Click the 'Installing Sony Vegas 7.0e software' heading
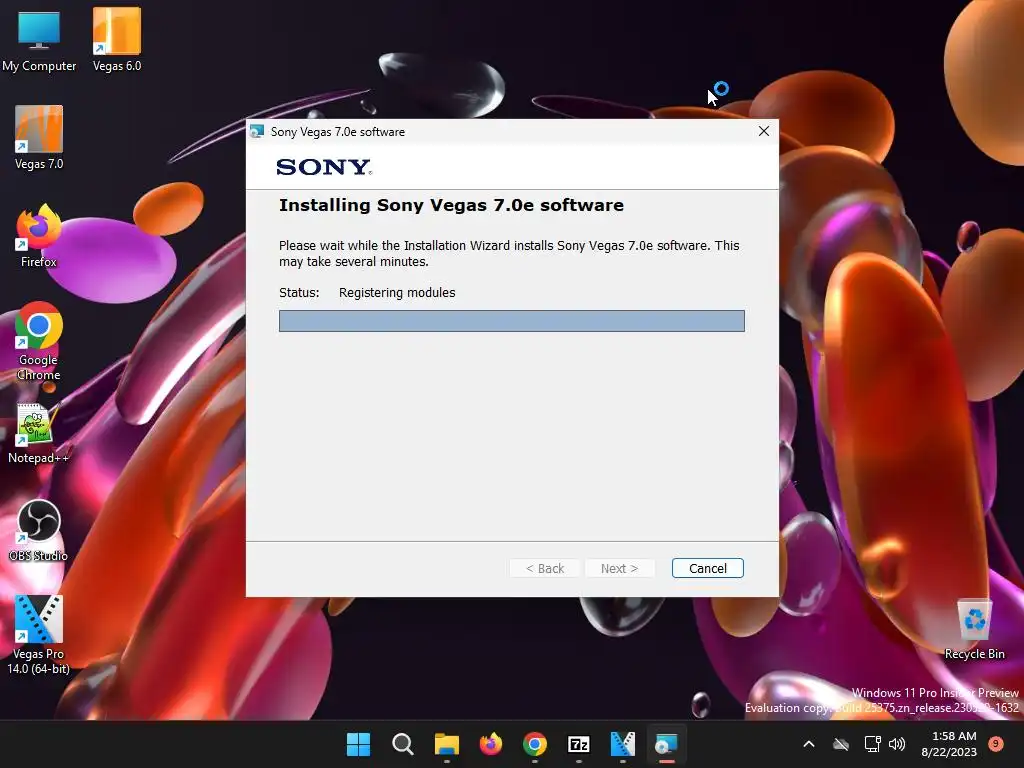 tap(451, 205)
